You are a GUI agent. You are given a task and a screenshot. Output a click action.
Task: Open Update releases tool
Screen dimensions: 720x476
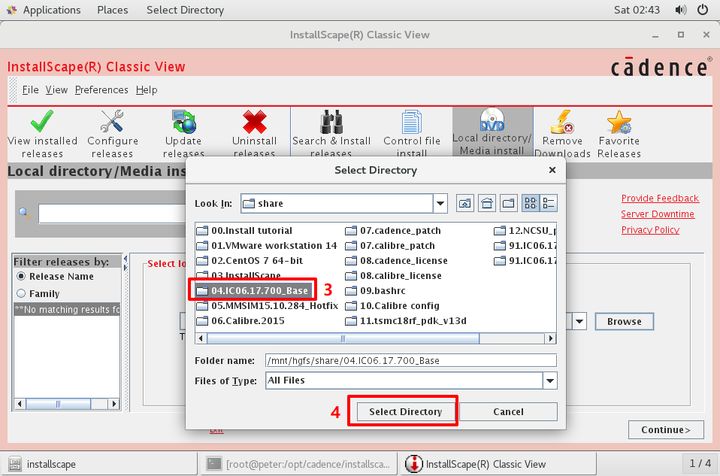pyautogui.click(x=184, y=134)
